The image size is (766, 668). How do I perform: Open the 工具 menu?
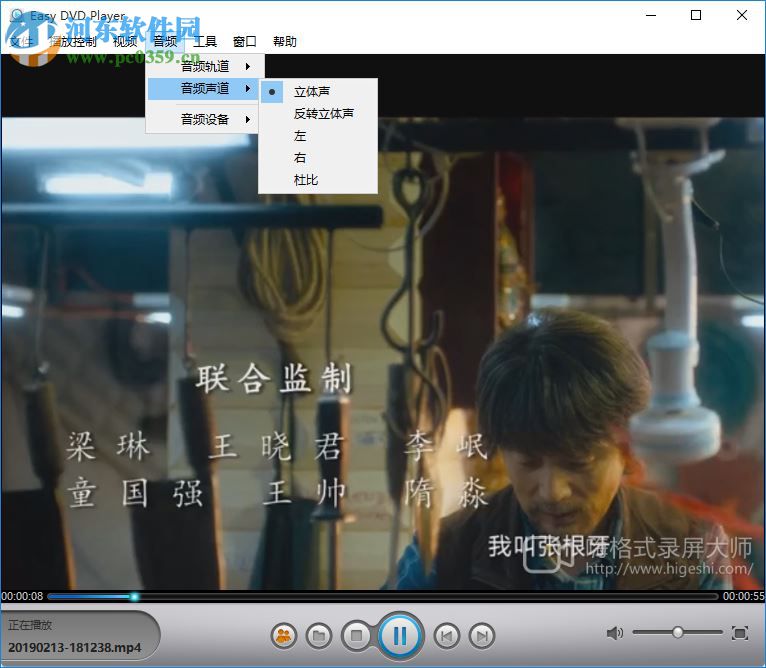[x=205, y=42]
